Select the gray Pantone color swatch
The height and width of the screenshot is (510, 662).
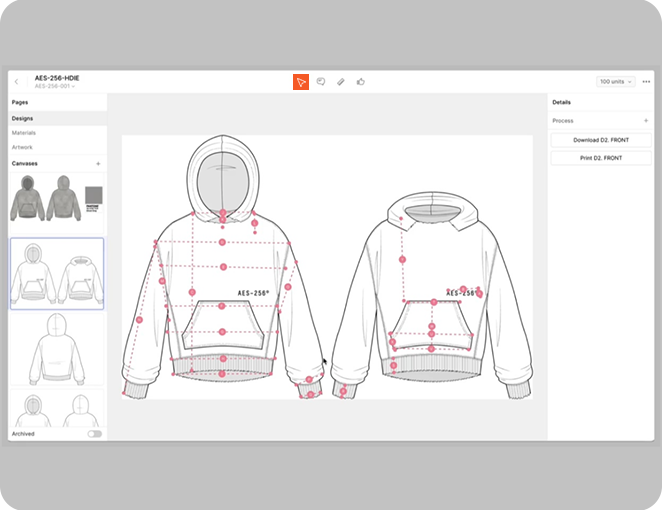pos(93,196)
